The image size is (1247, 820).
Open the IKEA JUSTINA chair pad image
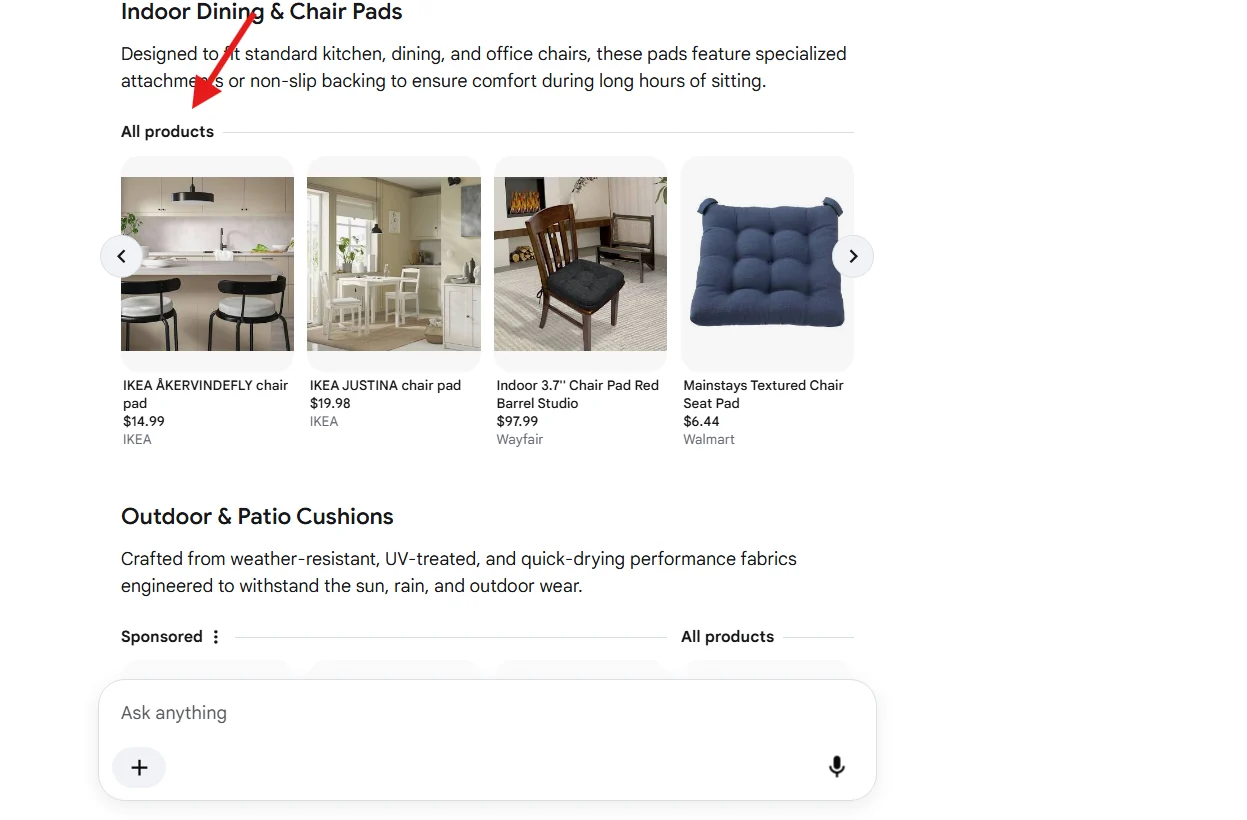tap(394, 264)
